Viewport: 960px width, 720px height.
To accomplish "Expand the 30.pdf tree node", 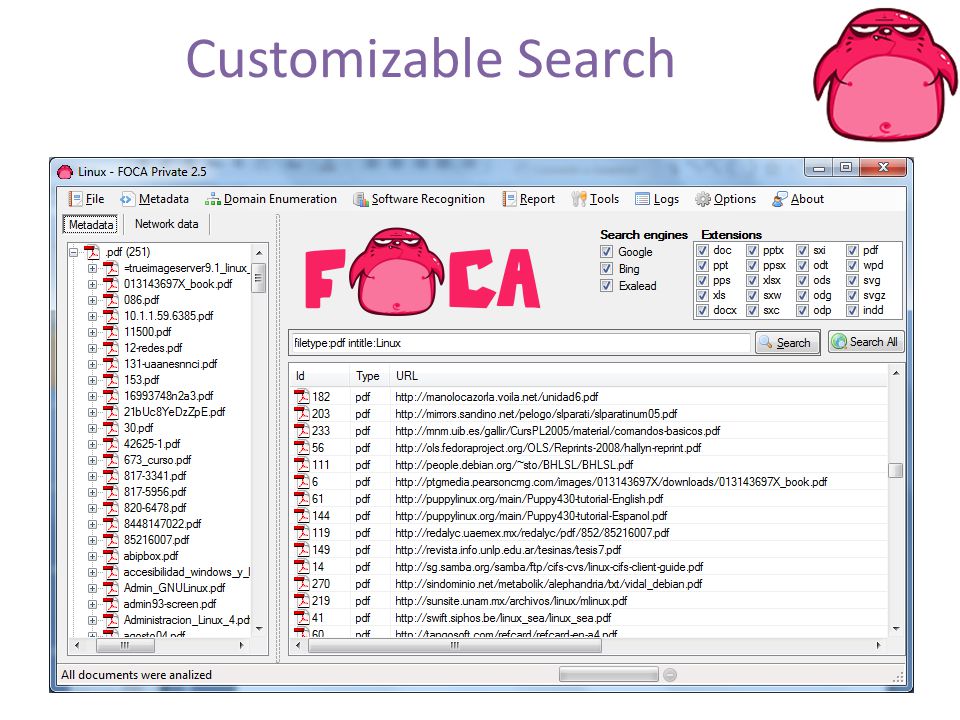I will [92, 428].
